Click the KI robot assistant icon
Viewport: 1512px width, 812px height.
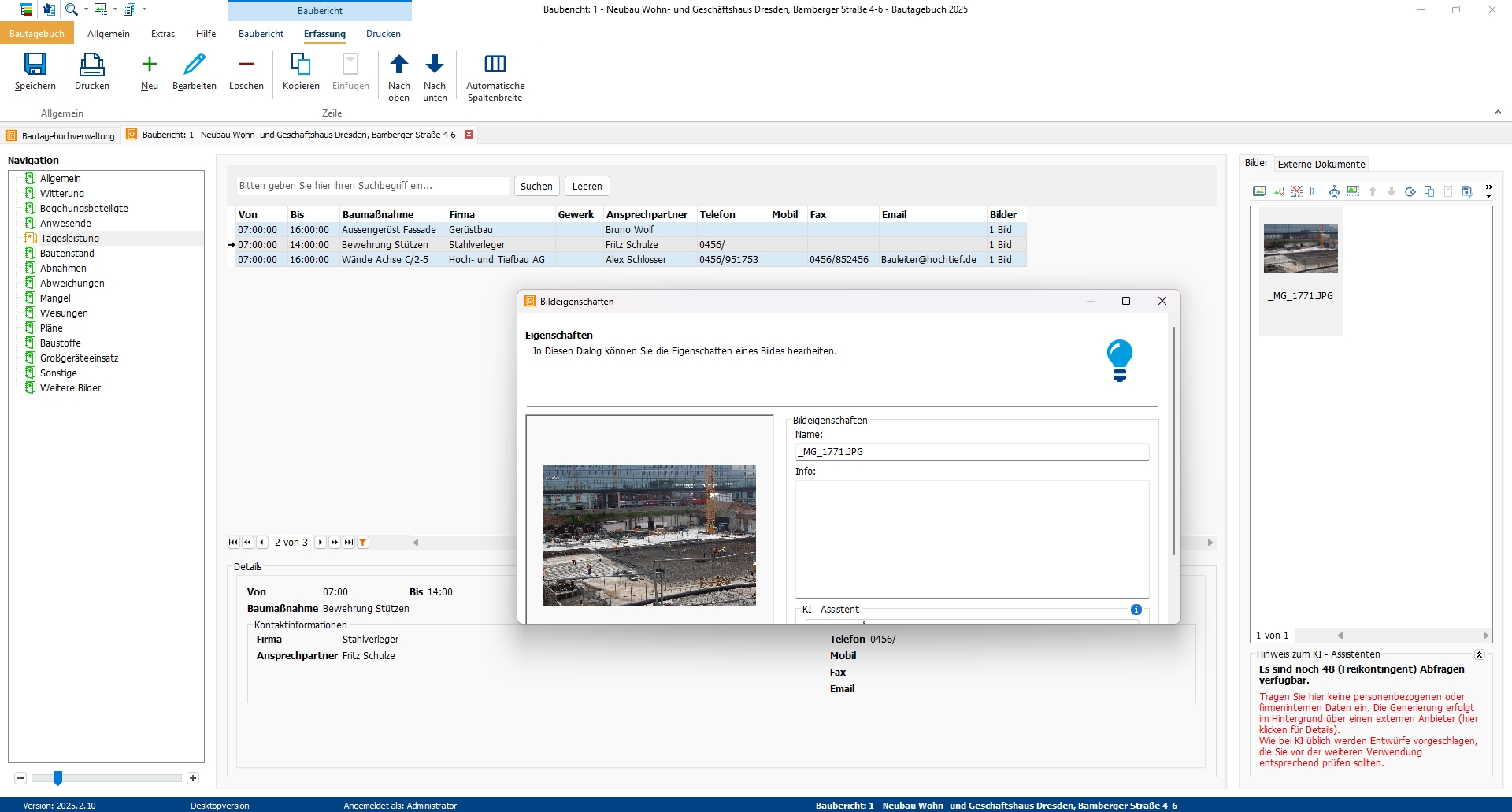1334,191
